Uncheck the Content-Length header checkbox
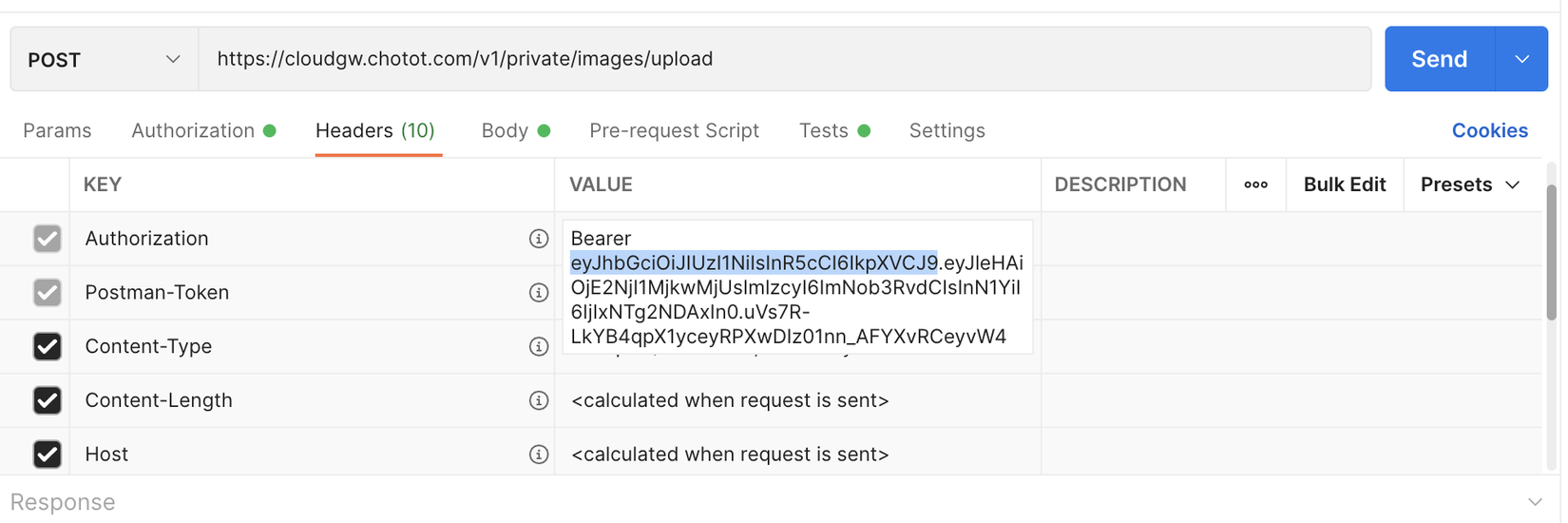1568x523 pixels. (x=47, y=400)
